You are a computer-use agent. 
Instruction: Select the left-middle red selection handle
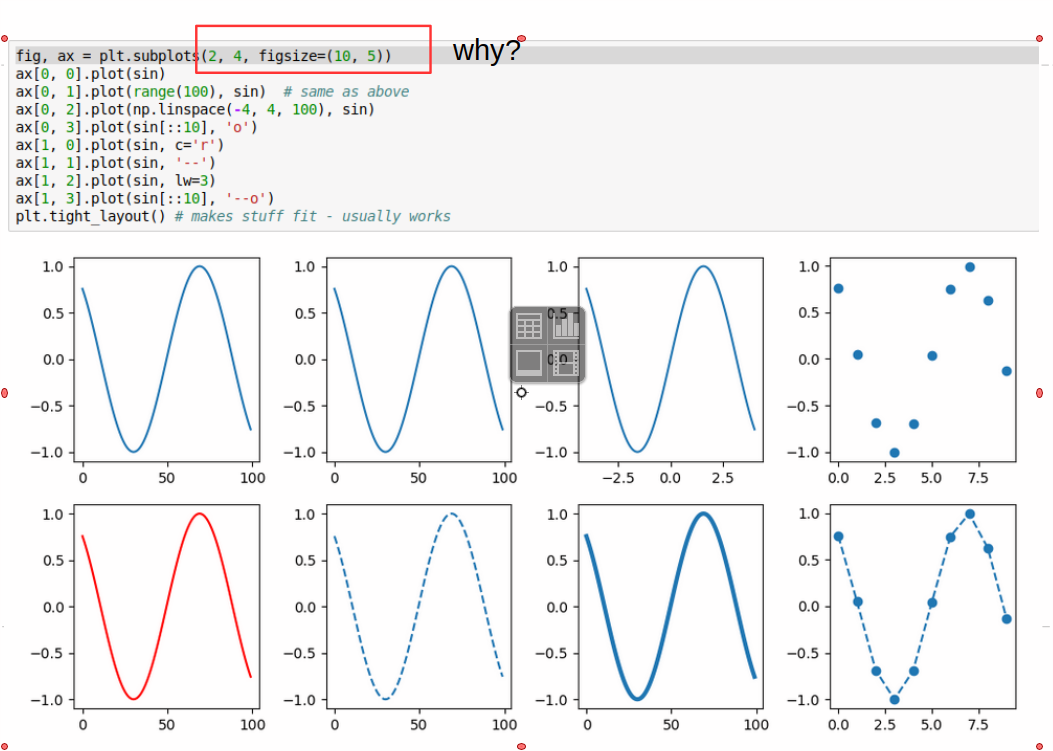click(x=4, y=393)
